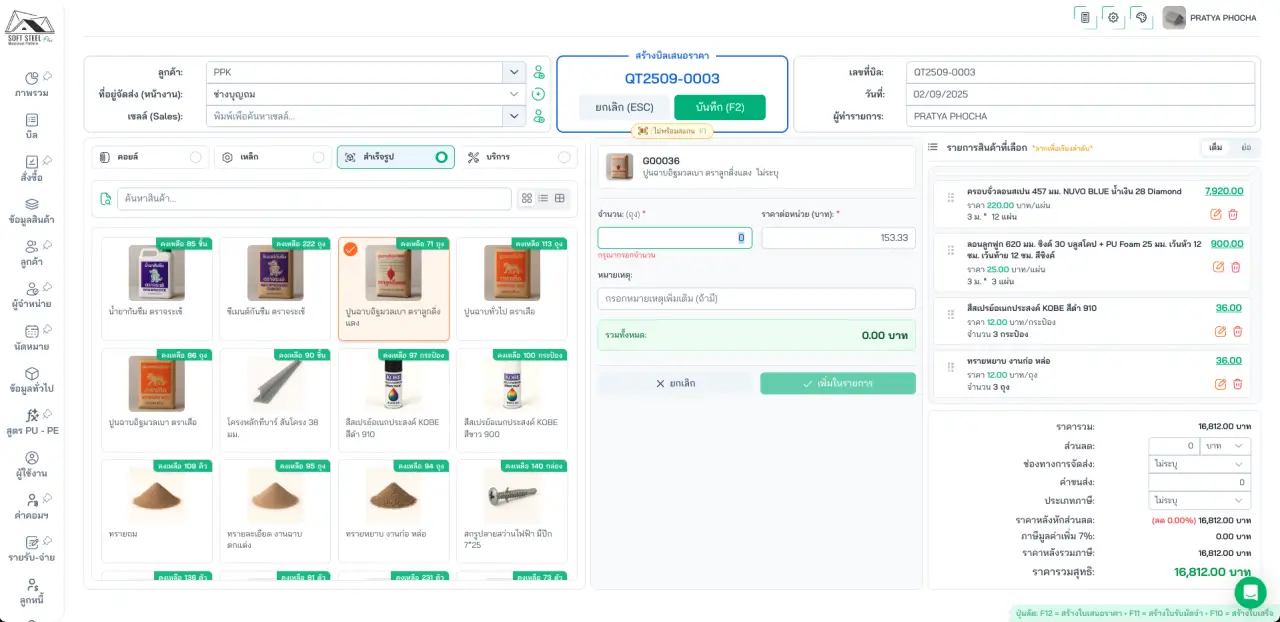The image size is (1280, 622).
Task: Select the เหล็ก category radio
Action: point(318,157)
